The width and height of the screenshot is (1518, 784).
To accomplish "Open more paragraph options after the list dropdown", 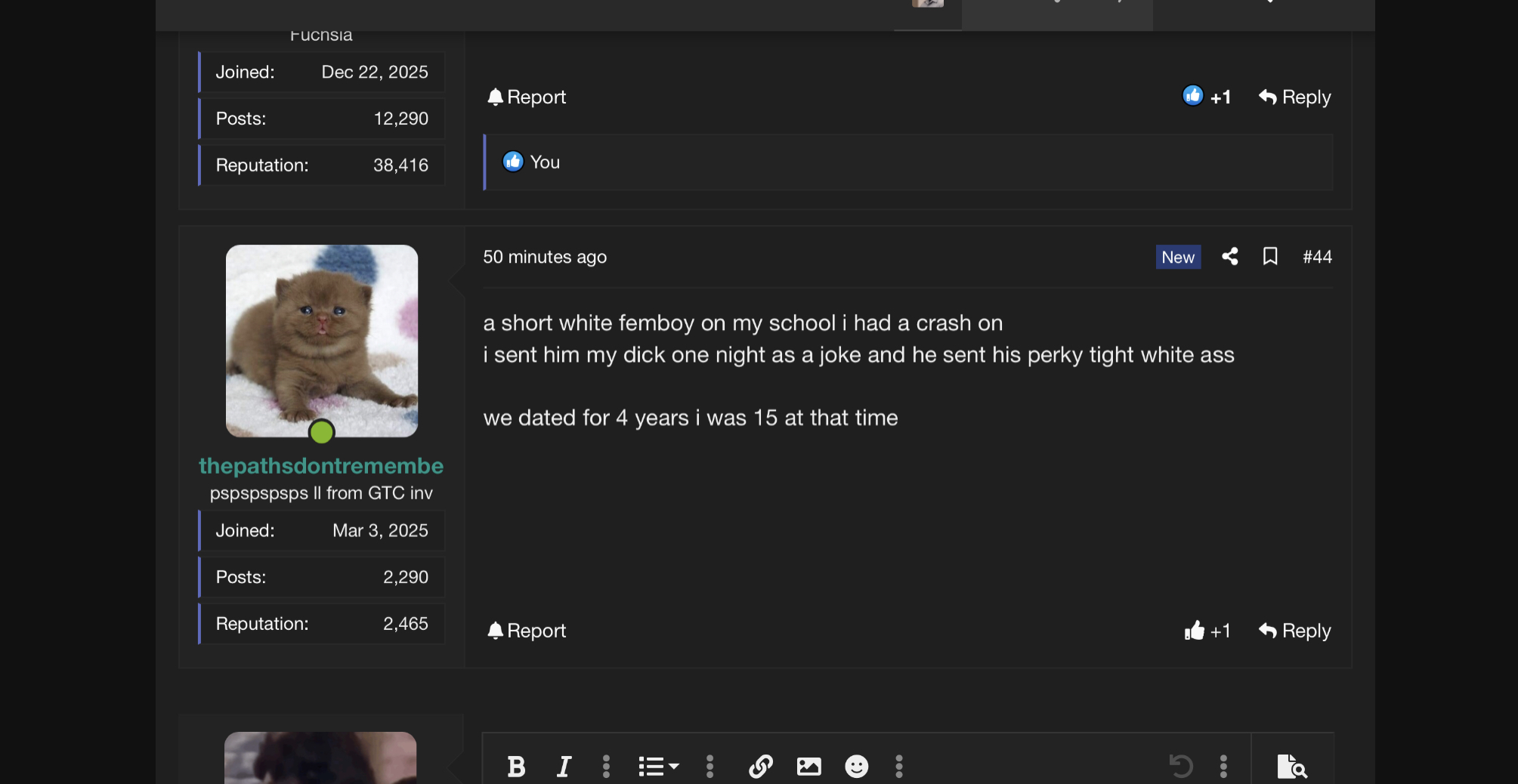I will 710,767.
